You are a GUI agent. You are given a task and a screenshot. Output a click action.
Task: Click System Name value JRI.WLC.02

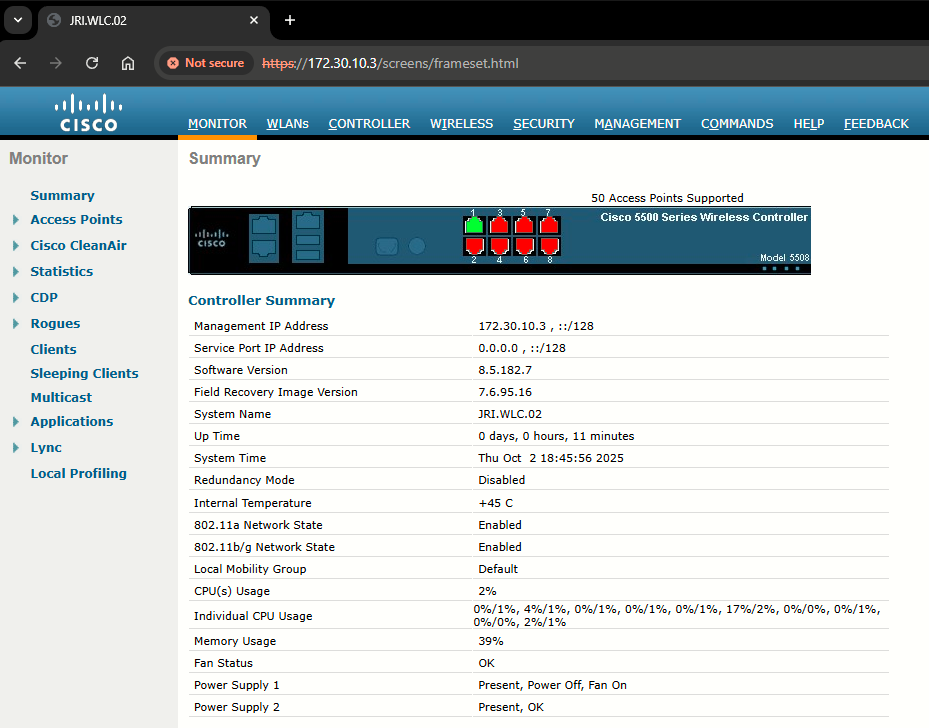click(x=510, y=414)
